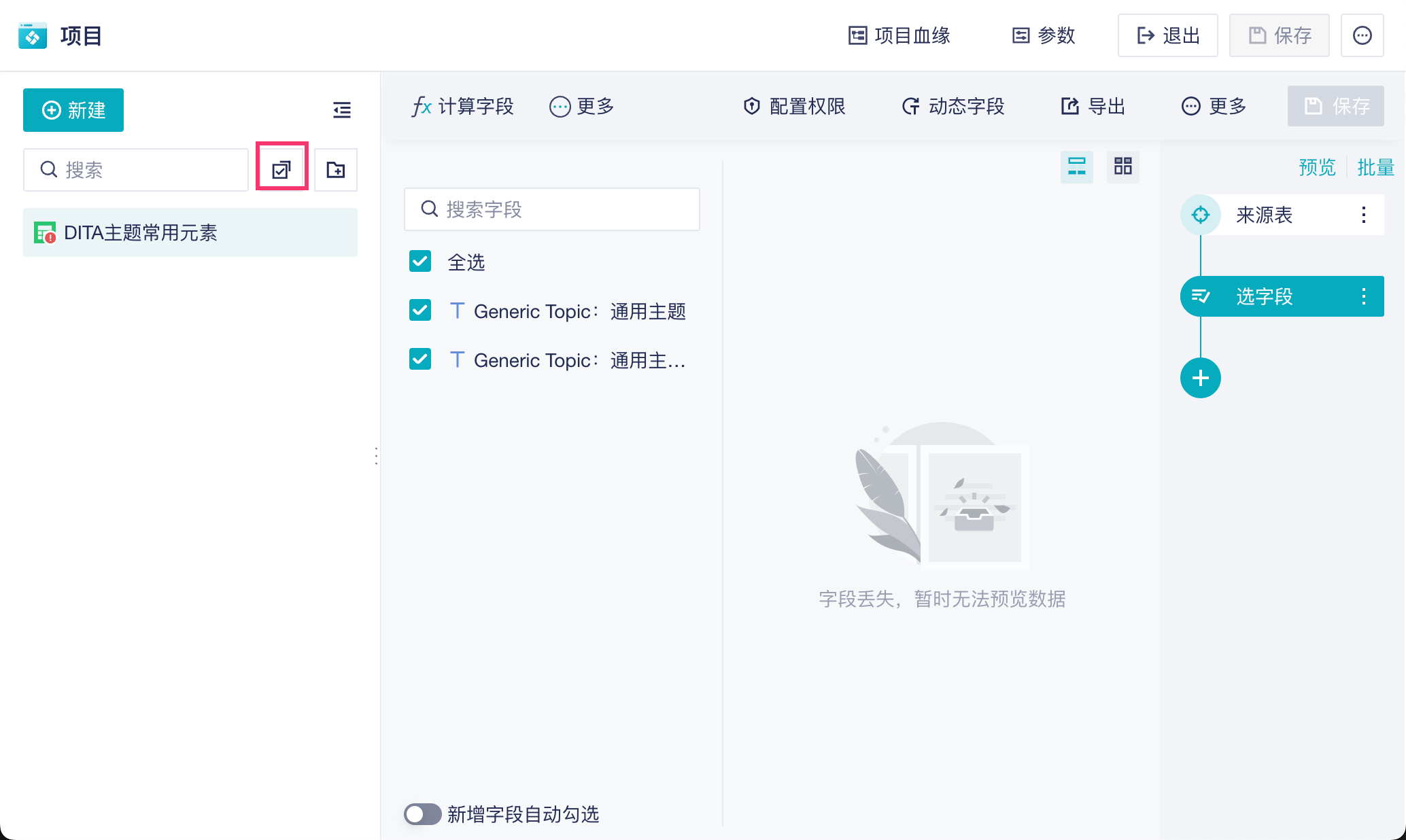Toggle 新增字段自动勾选 switch

point(422,814)
